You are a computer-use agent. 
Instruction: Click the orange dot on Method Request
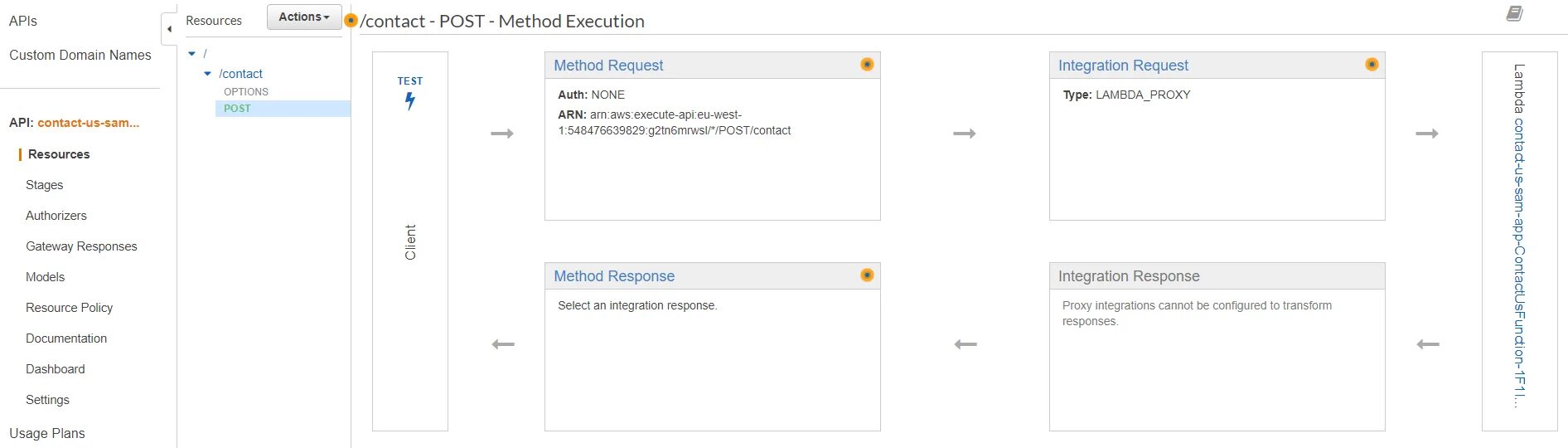coord(867,65)
